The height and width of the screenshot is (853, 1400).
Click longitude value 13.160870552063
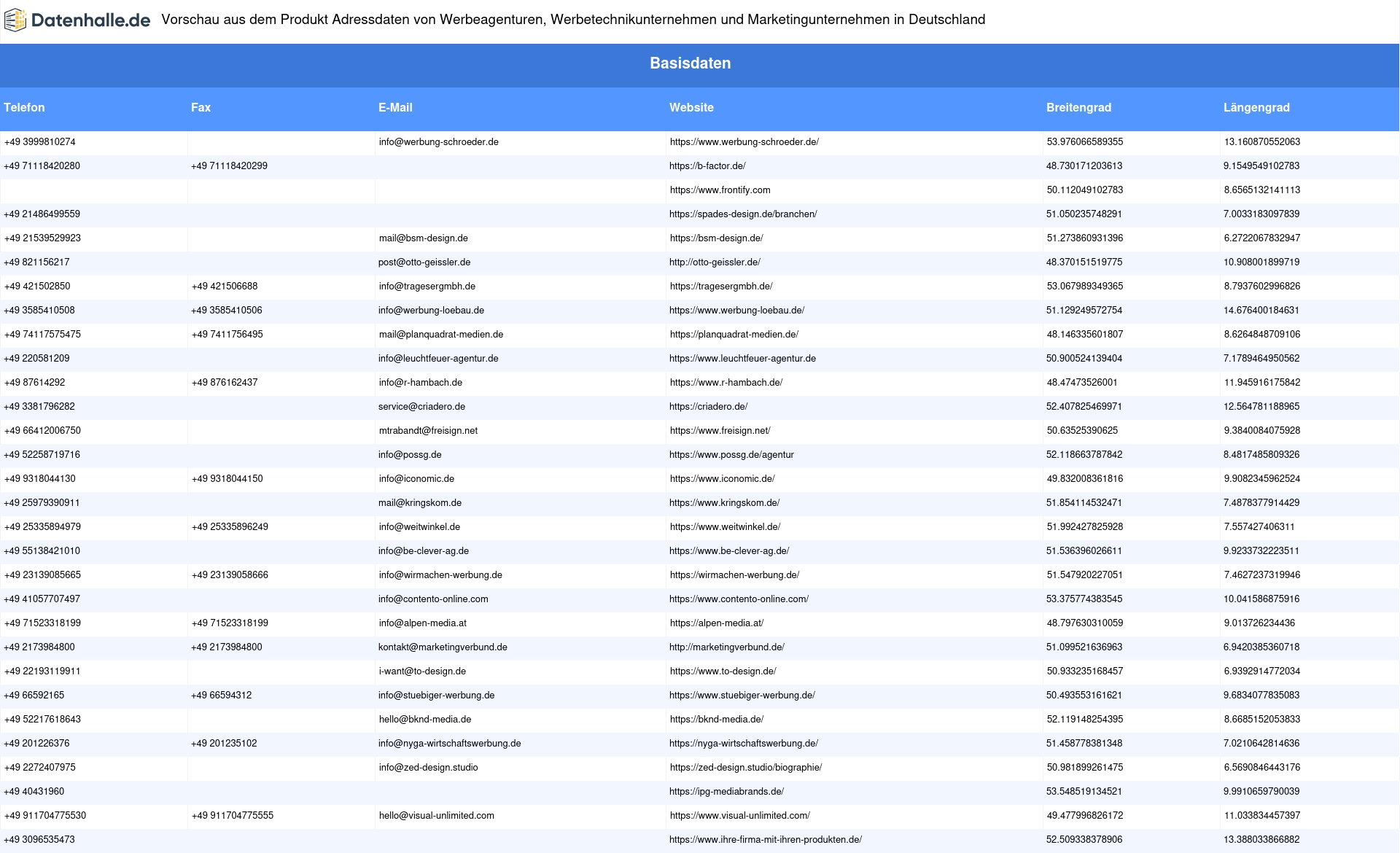[1261, 142]
